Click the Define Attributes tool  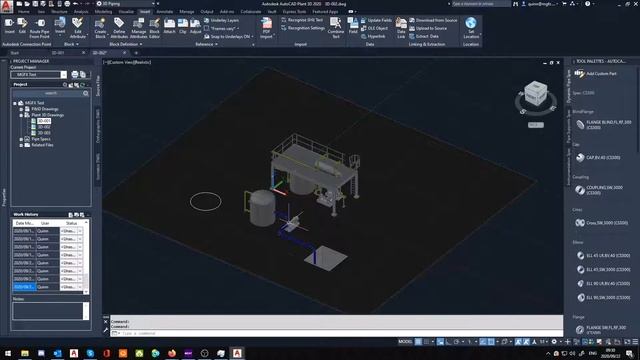(x=119, y=28)
